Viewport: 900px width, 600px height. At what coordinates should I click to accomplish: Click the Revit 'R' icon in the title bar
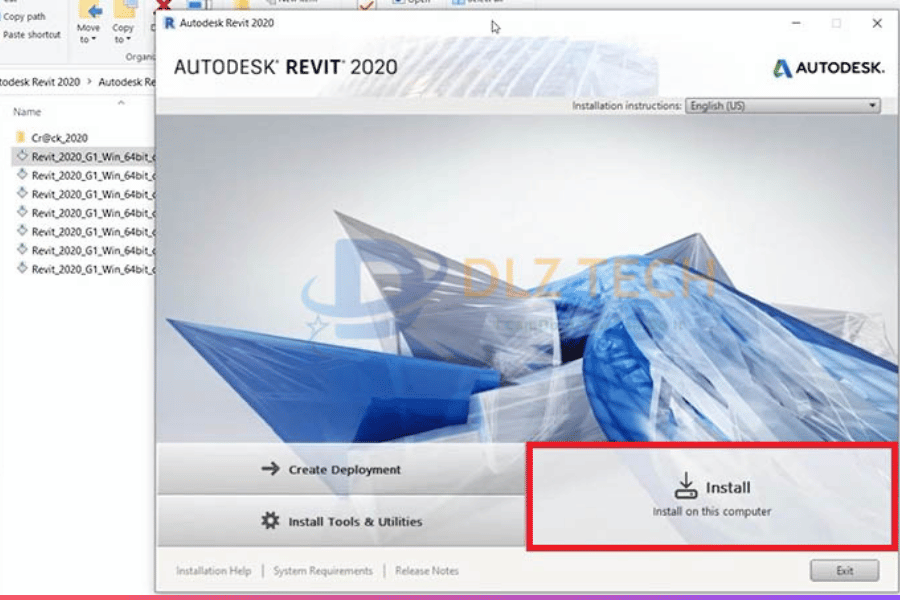coord(169,22)
